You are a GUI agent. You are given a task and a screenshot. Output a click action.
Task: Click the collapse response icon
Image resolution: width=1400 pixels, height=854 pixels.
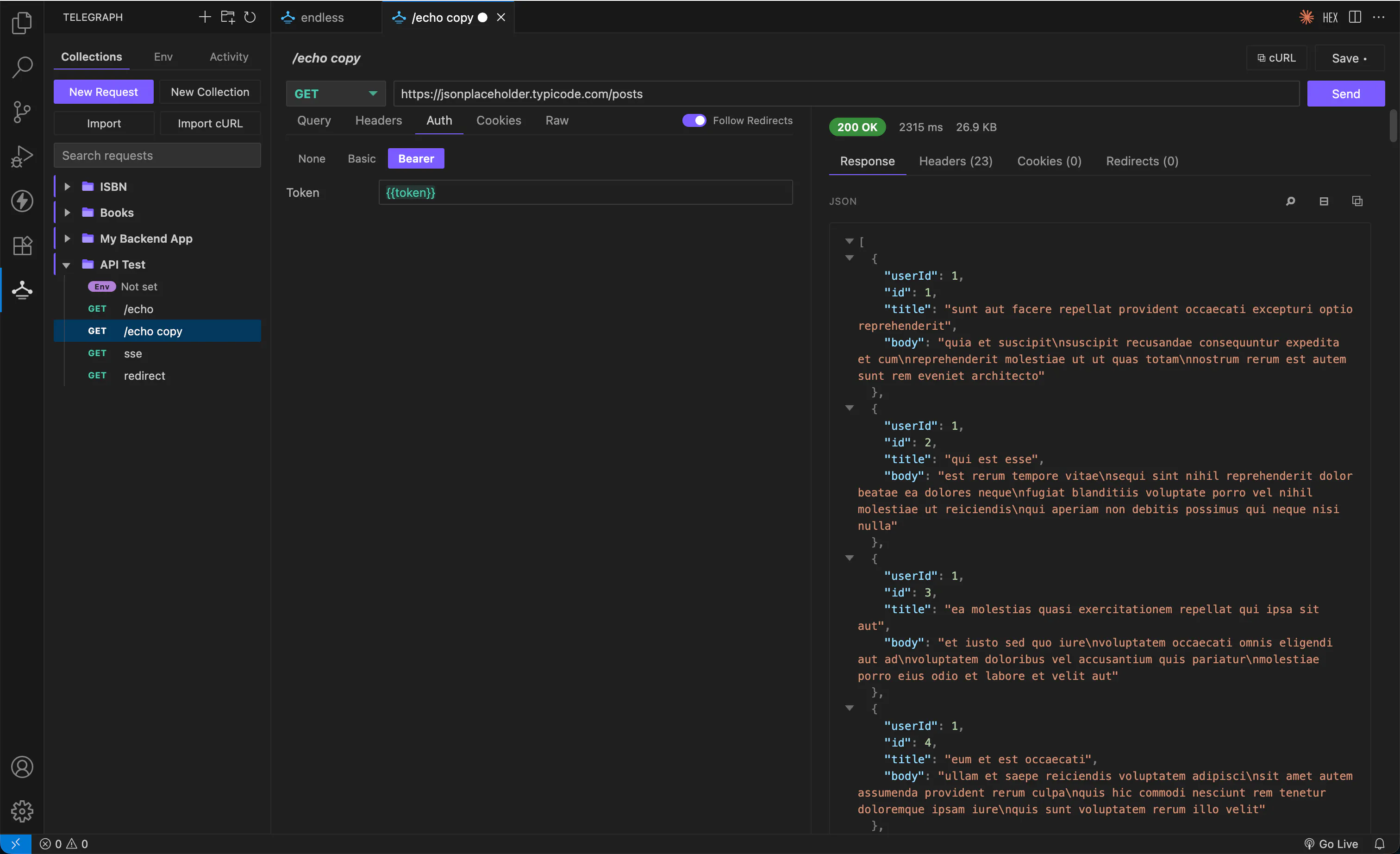click(x=1324, y=201)
